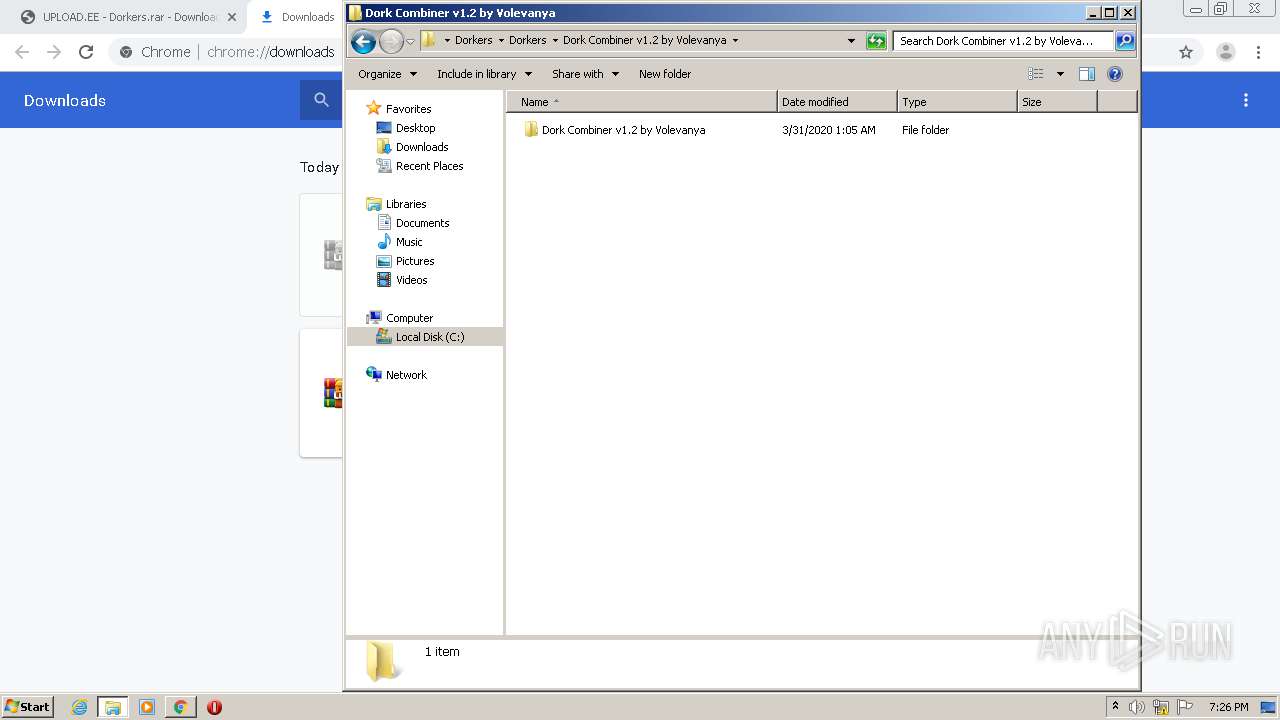Sort by Type column header
Screen dimensions: 1280x720
957,102
